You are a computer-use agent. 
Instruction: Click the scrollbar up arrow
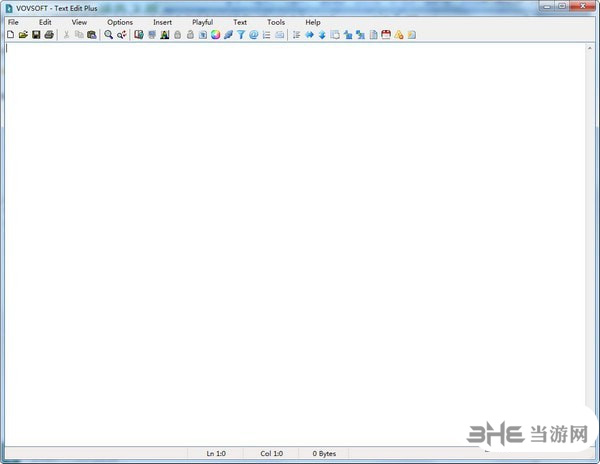(x=590, y=48)
